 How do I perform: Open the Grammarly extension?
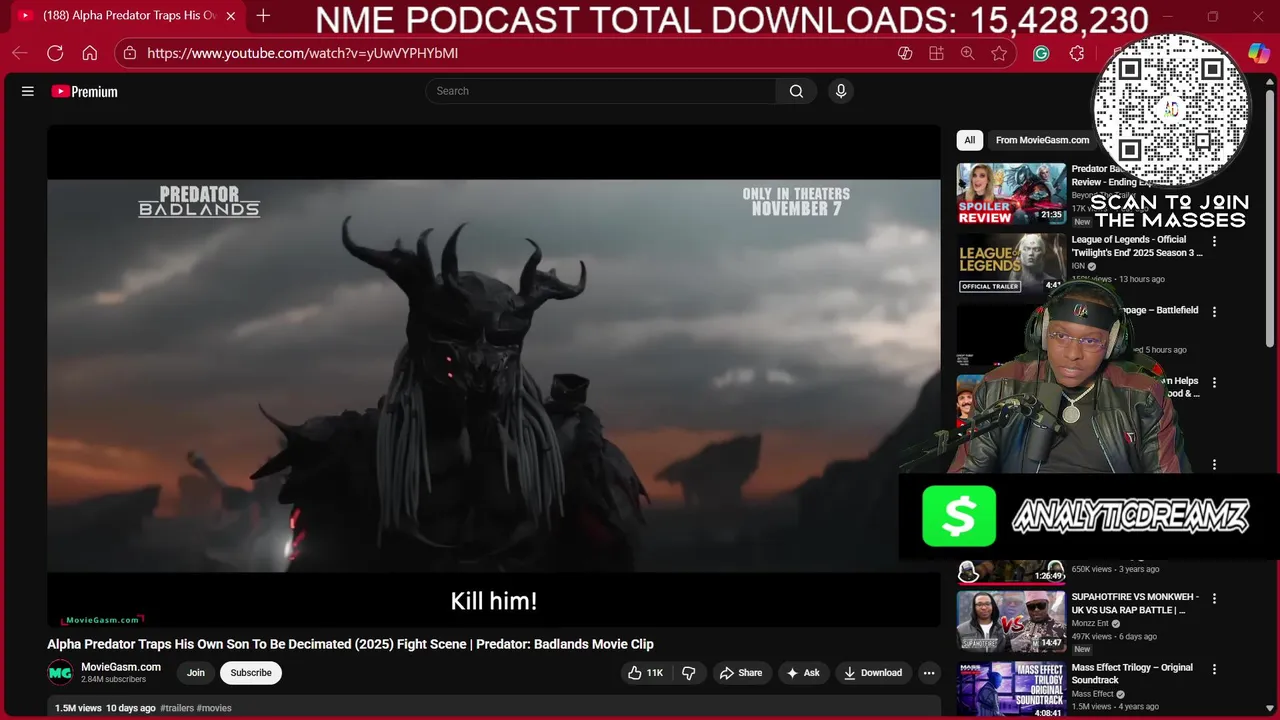point(1041,53)
